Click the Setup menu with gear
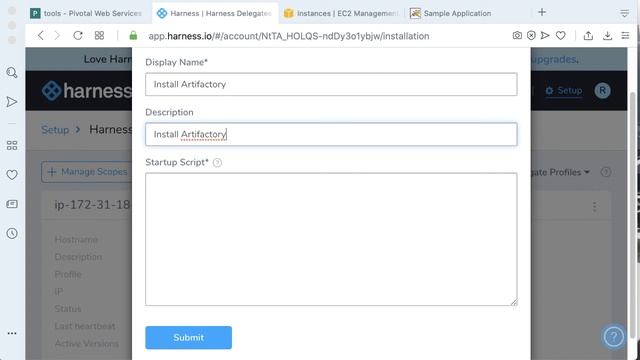This screenshot has height=360, width=640. click(x=564, y=91)
